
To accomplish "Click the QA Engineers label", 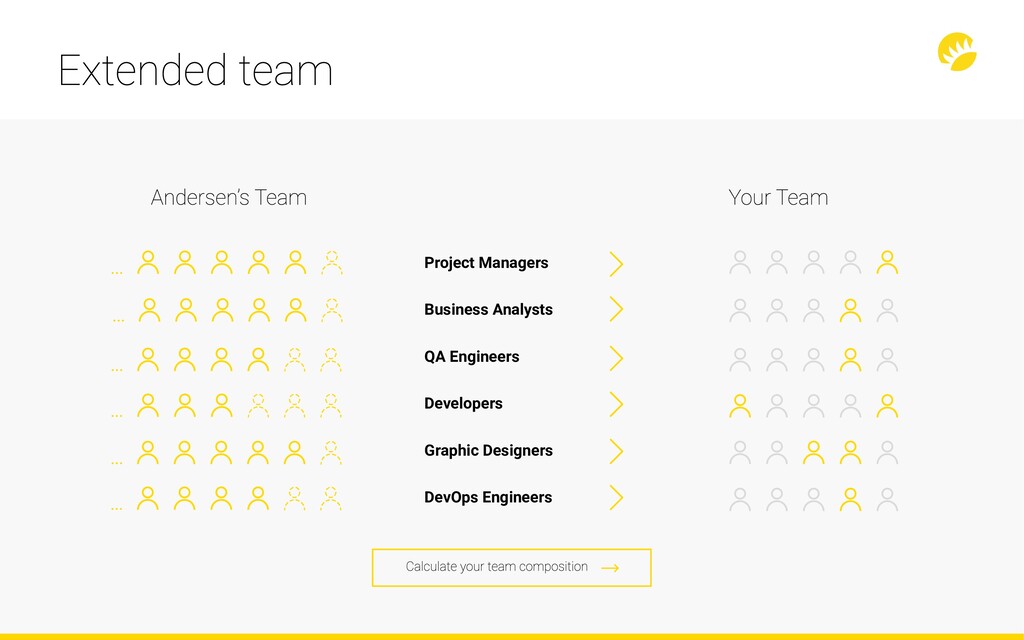I will (x=472, y=357).
